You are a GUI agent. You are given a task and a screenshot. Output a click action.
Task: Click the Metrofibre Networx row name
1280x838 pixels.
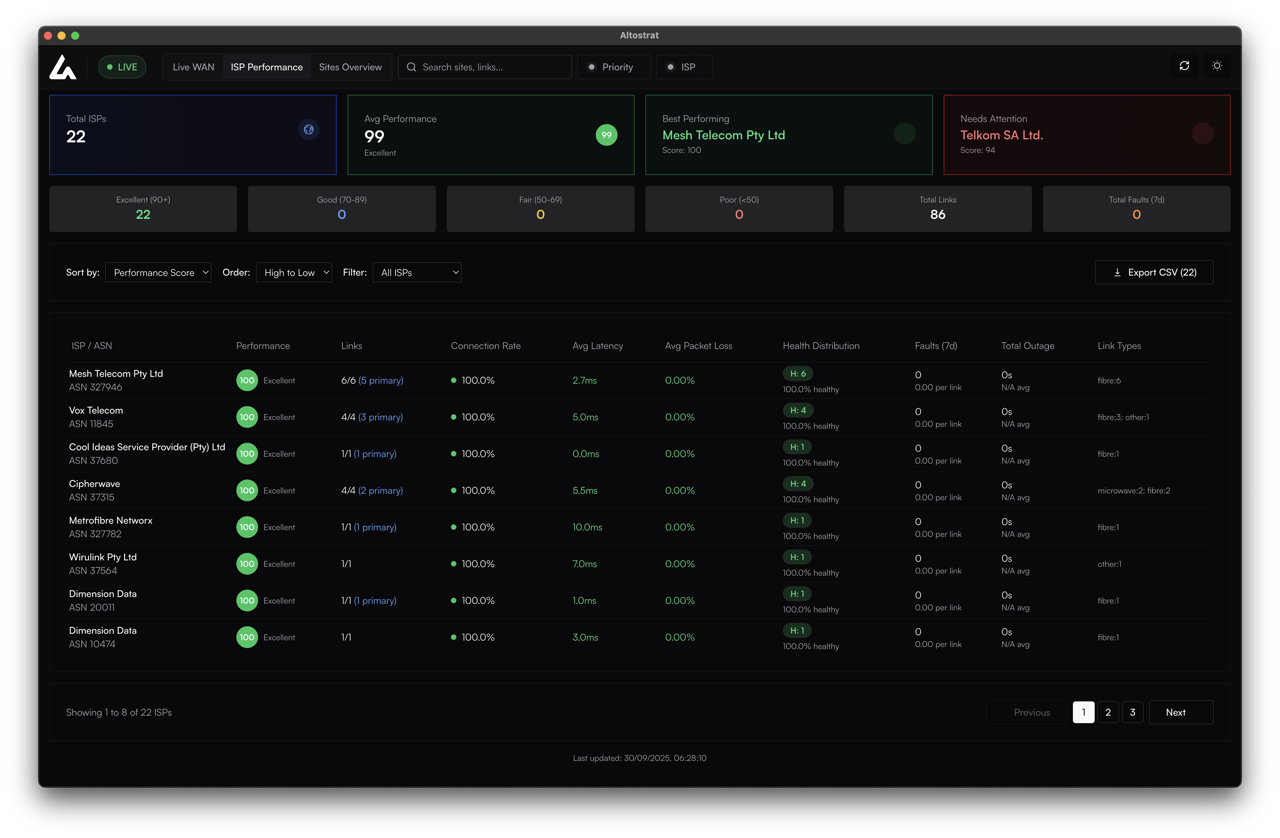tap(111, 521)
